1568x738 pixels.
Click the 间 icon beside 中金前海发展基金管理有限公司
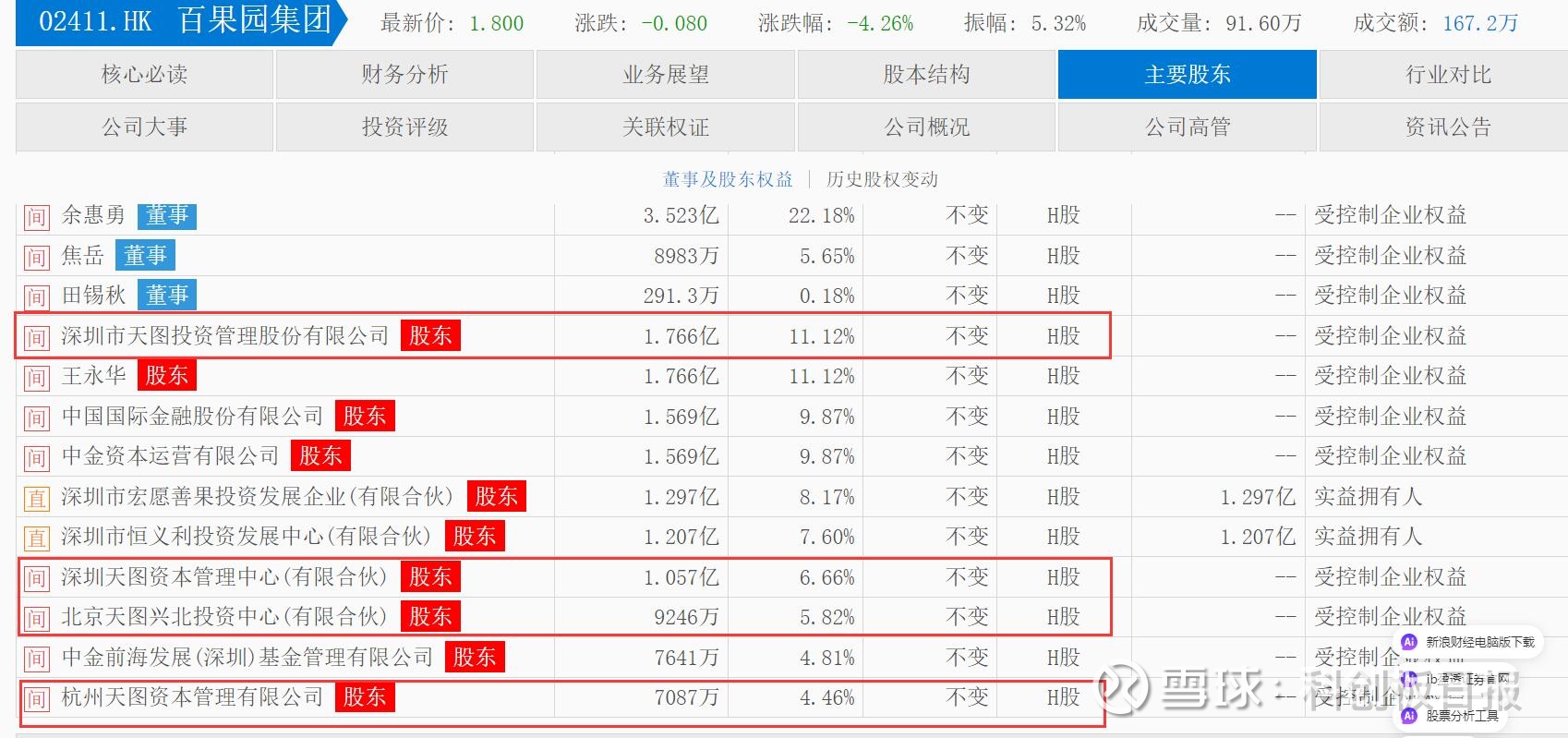pyautogui.click(x=36, y=659)
